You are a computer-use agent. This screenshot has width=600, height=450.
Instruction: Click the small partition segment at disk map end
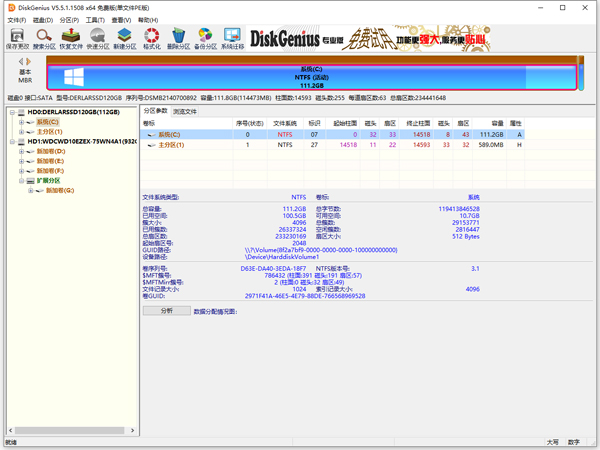coord(581,73)
